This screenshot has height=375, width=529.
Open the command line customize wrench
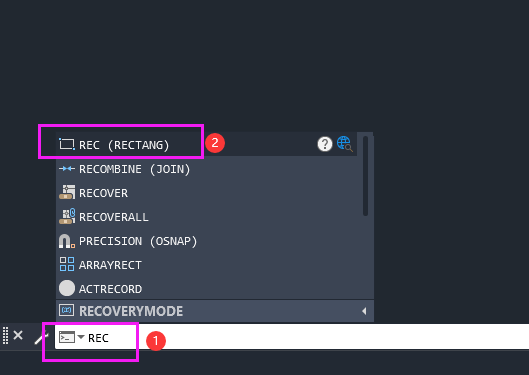41,338
